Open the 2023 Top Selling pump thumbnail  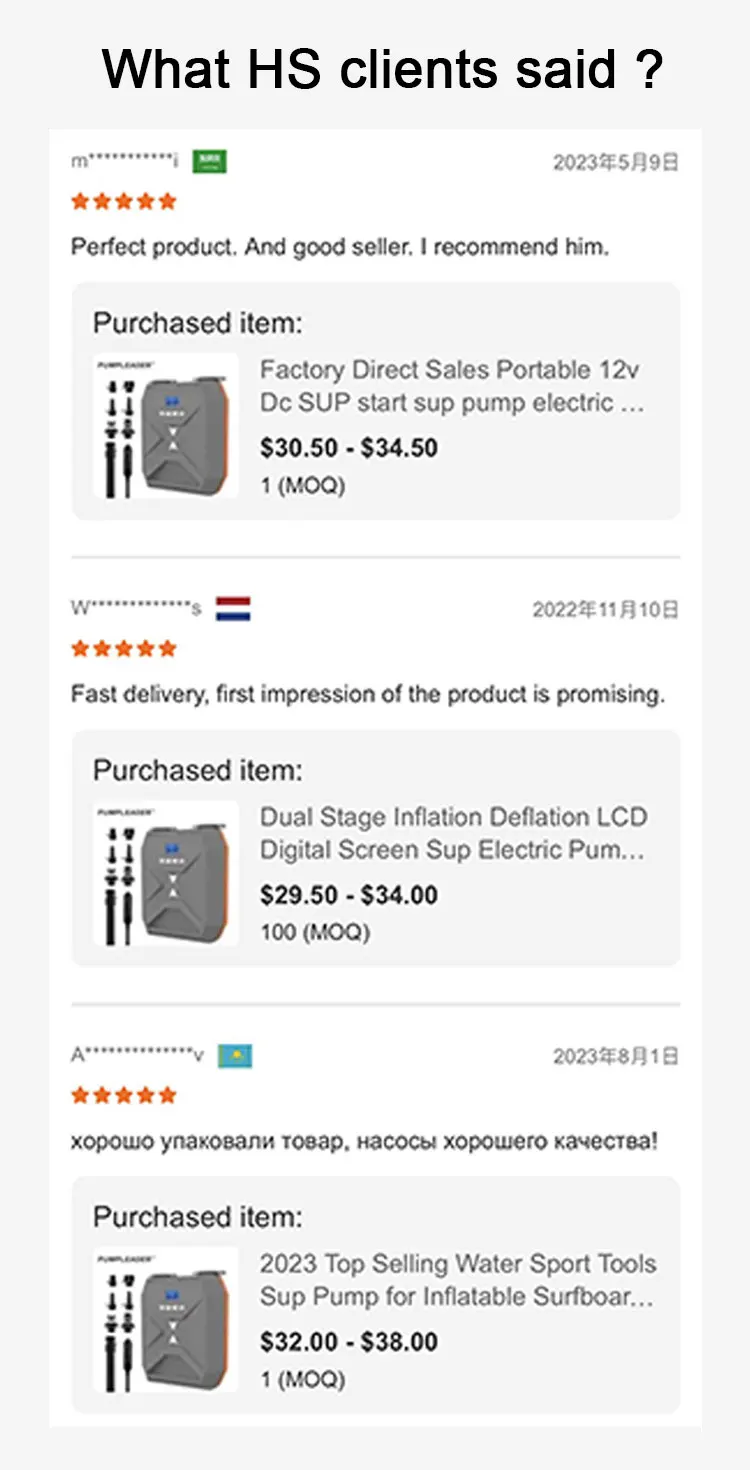coord(166,1320)
